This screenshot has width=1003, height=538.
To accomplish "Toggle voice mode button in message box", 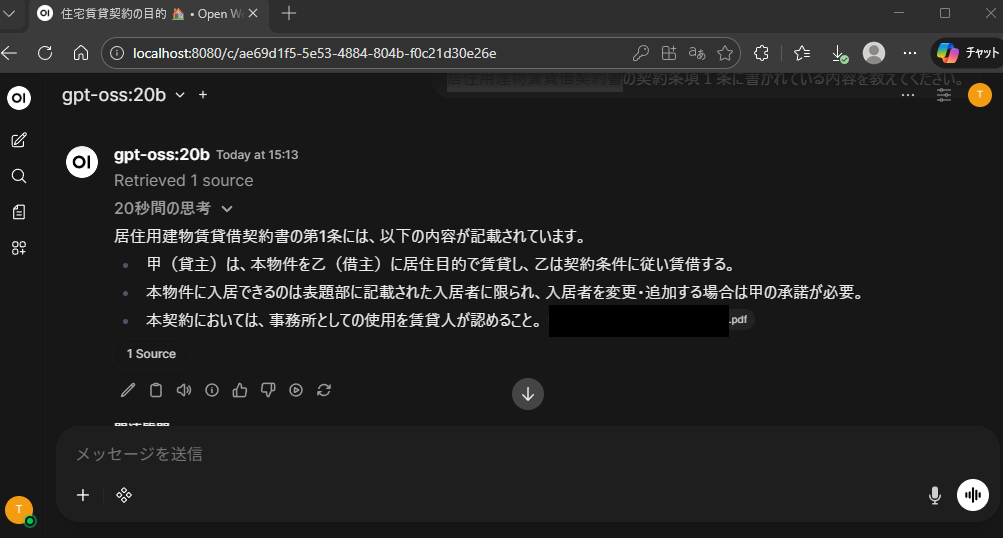I will point(972,495).
